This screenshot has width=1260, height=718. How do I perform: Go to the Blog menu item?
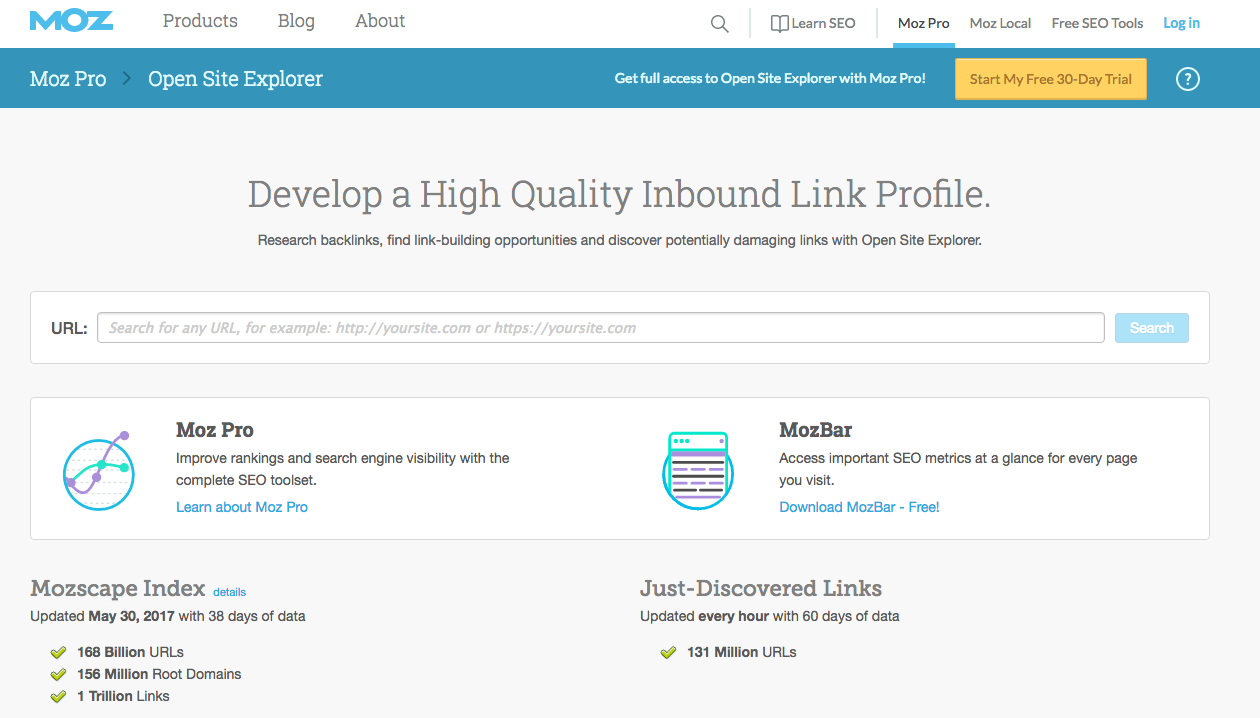[x=296, y=21]
